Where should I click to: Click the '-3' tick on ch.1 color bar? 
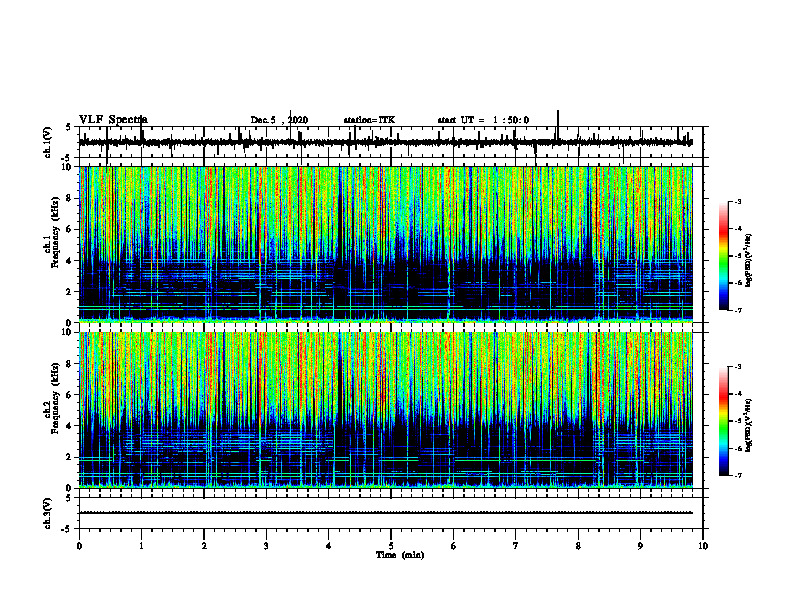pyautogui.click(x=738, y=201)
